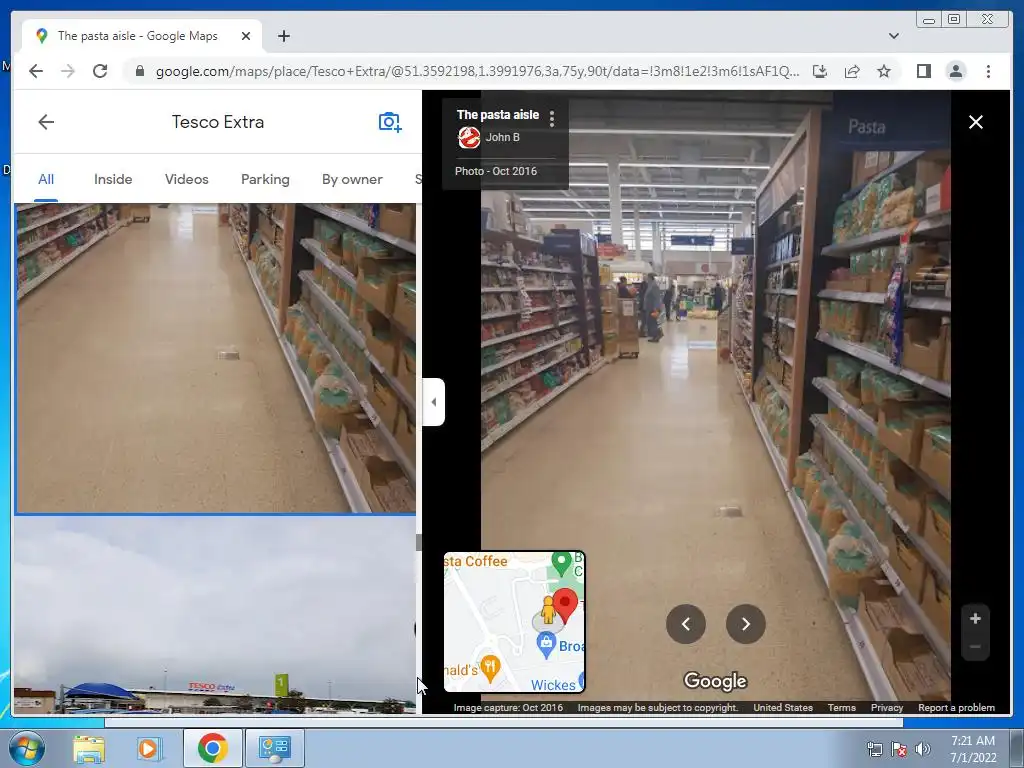Bookmark this page with star
The image size is (1024, 768).
point(884,71)
